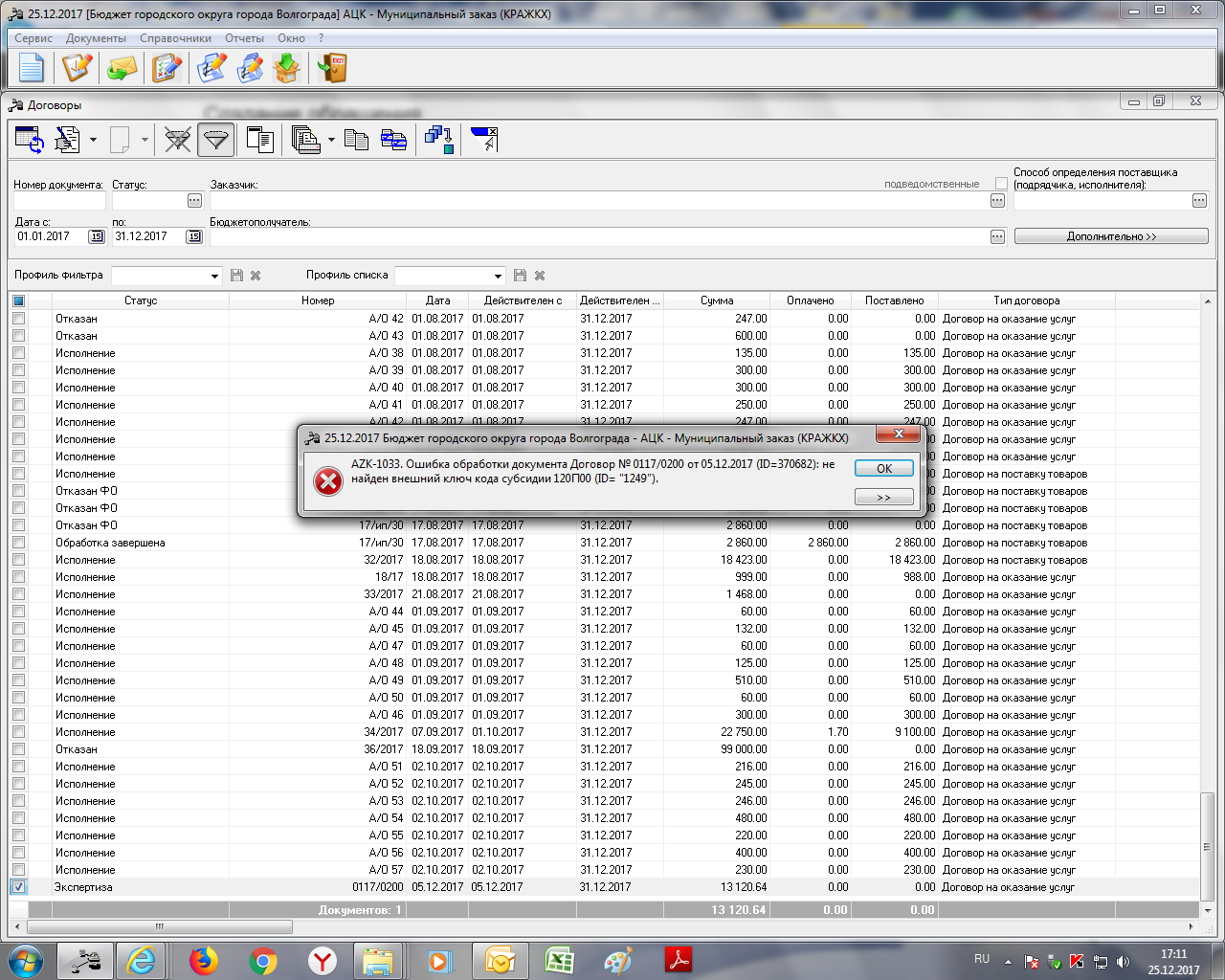
Task: Click the Excel icon in the taskbar
Action: [x=559, y=960]
